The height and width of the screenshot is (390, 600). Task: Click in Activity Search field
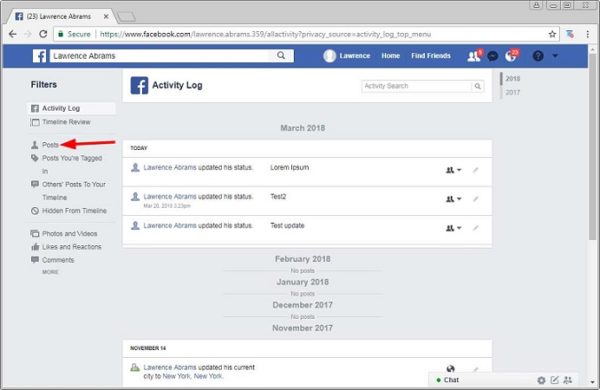coord(416,86)
